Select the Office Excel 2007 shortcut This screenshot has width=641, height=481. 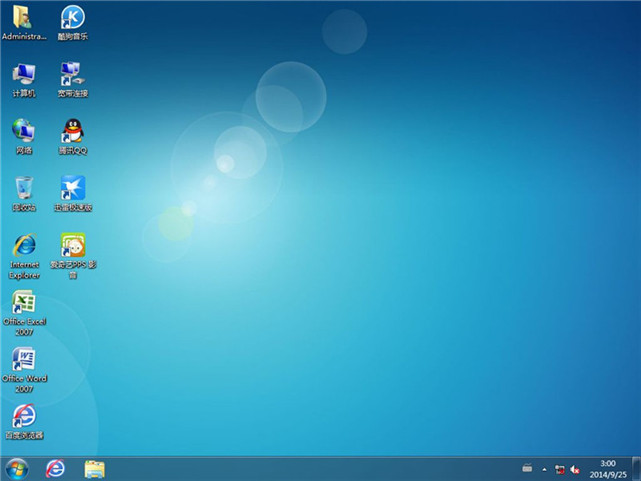pos(24,313)
